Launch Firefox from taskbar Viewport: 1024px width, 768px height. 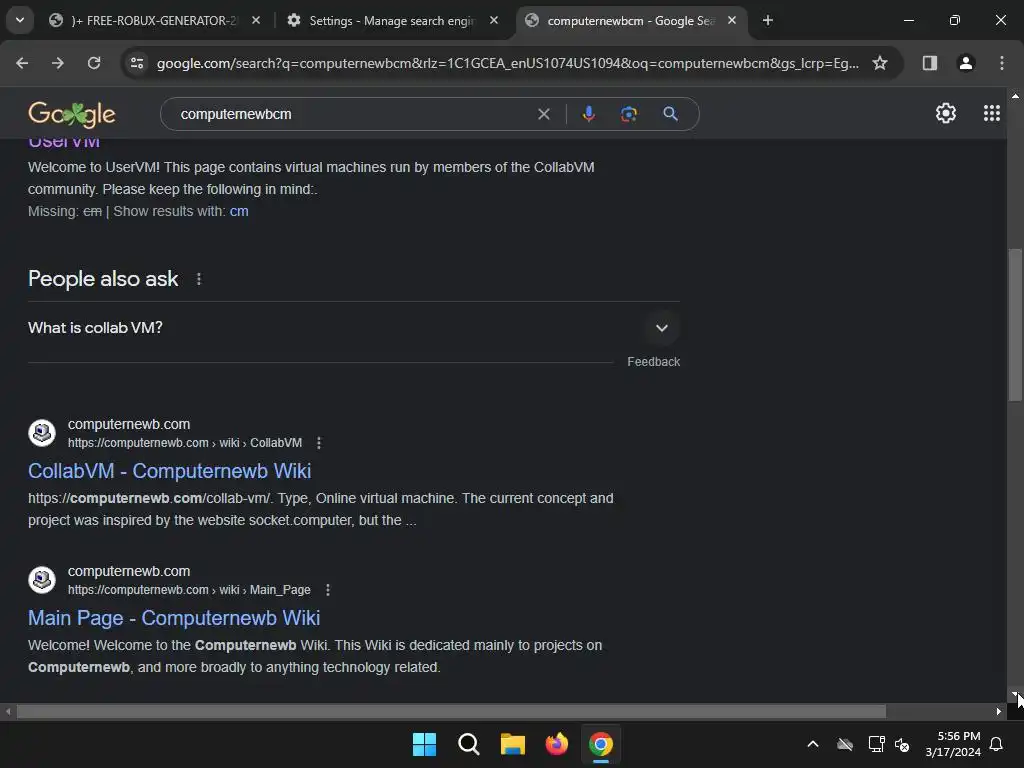[556, 744]
